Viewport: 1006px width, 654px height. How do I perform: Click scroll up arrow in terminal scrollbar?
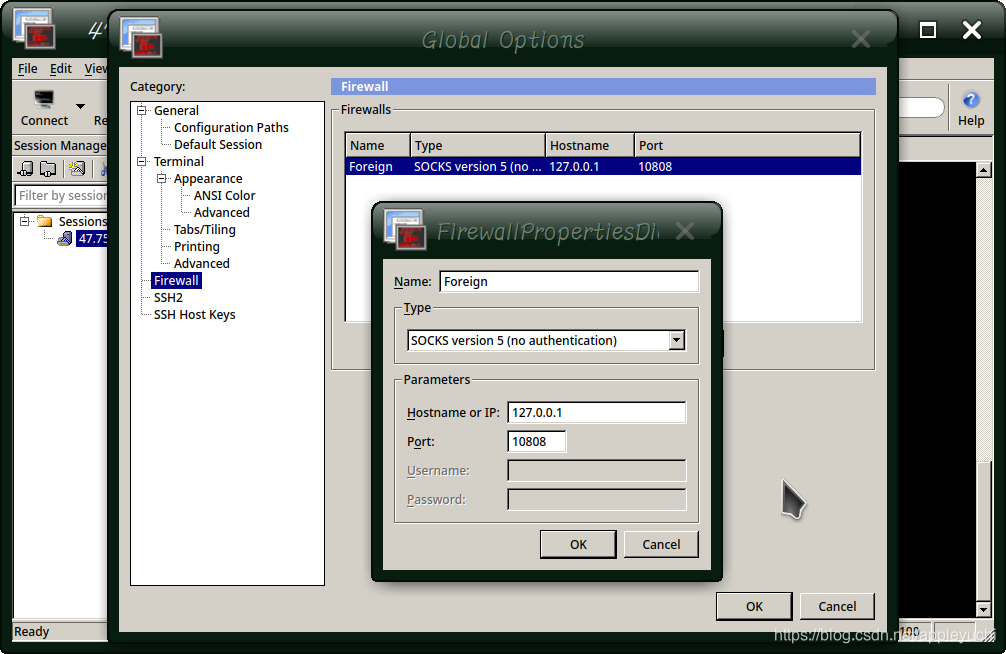pos(984,169)
